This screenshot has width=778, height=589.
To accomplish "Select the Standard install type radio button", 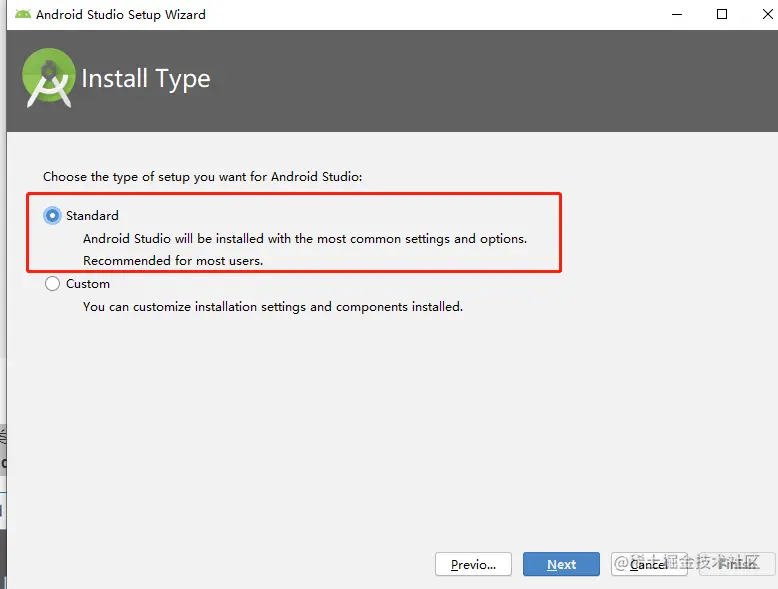I will pos(52,216).
